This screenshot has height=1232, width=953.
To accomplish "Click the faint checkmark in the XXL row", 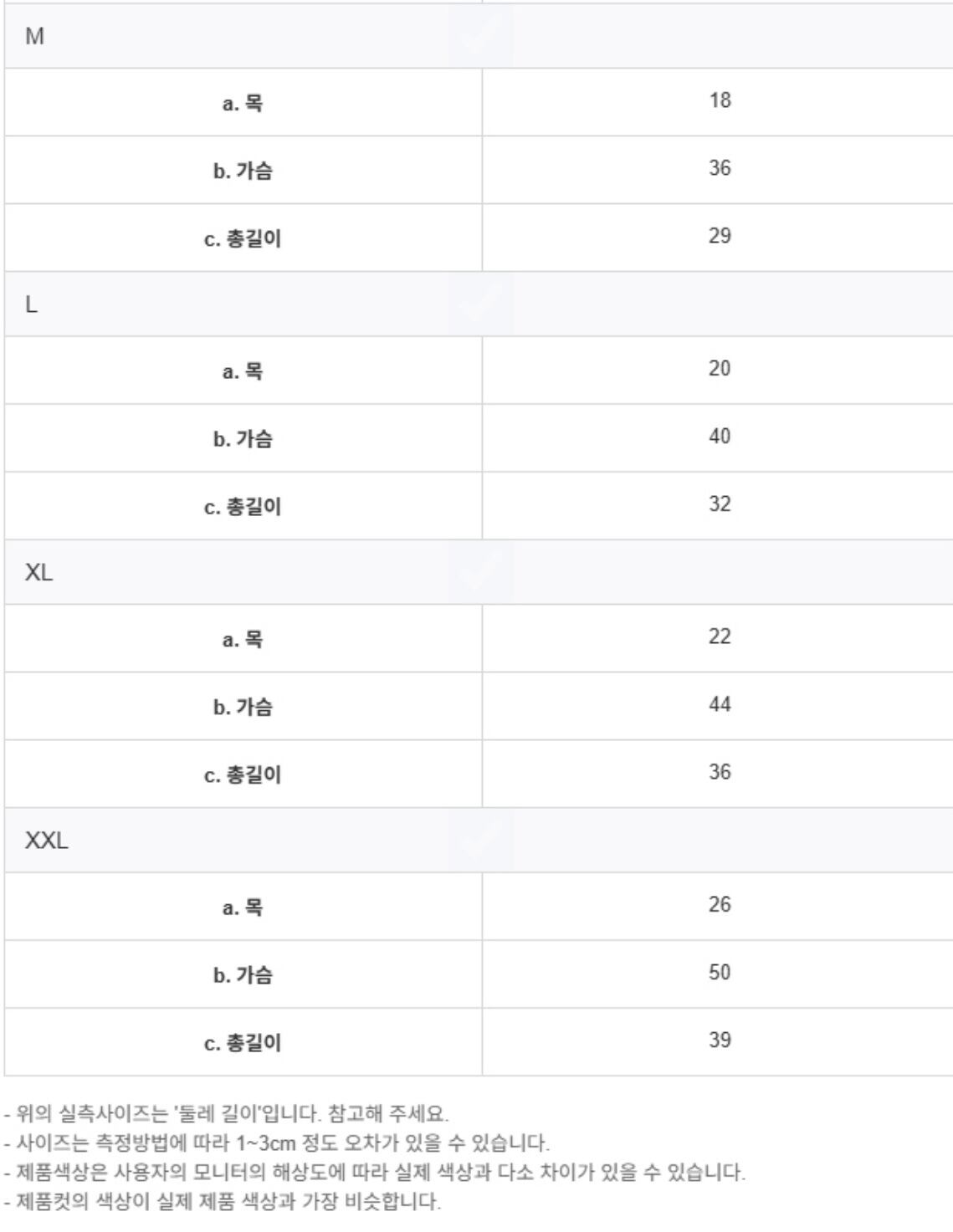I will [x=480, y=840].
